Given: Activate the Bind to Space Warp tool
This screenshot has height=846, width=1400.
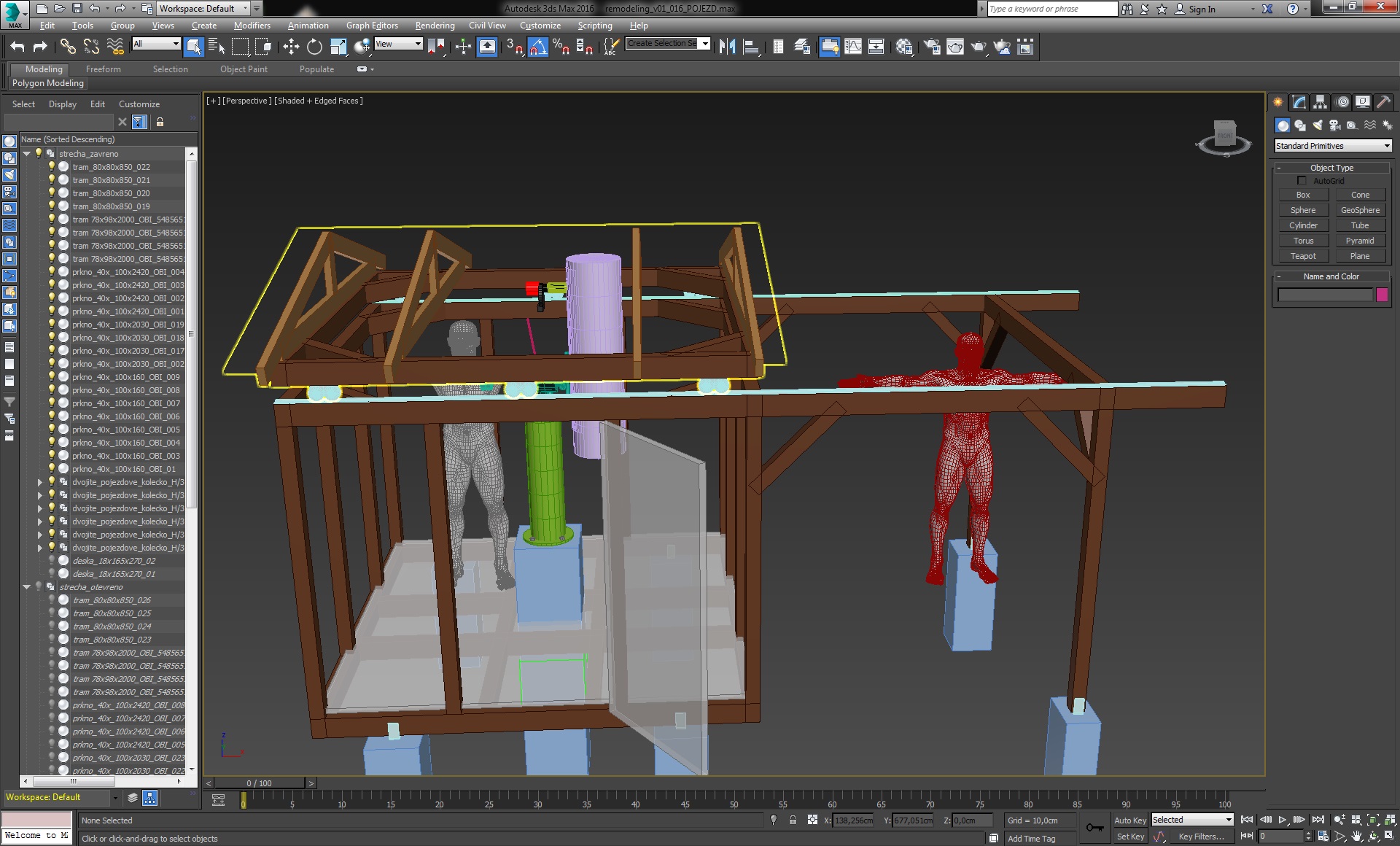Looking at the screenshot, I should pyautogui.click(x=115, y=47).
